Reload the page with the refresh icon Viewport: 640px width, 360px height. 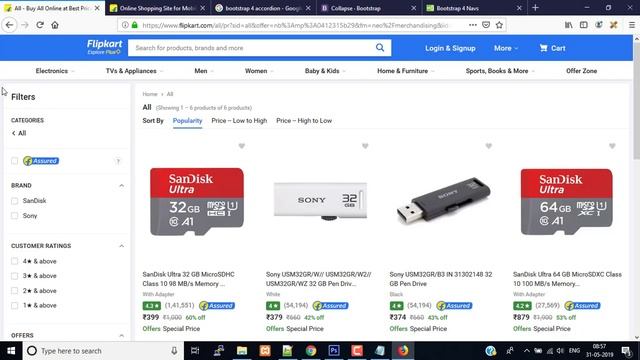40,25
